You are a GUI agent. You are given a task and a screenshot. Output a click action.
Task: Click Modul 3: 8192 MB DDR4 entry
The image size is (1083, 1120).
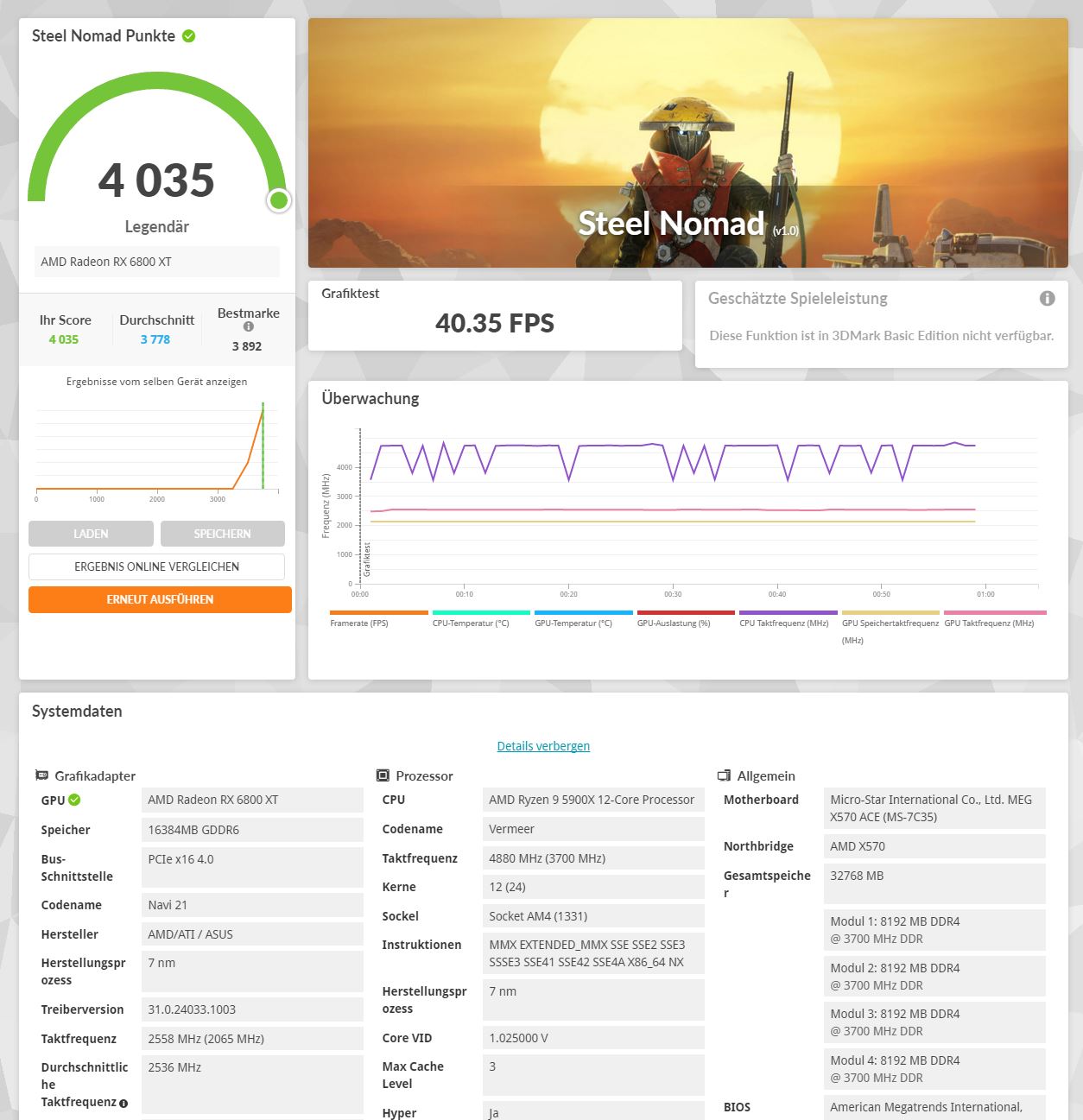click(x=934, y=1022)
